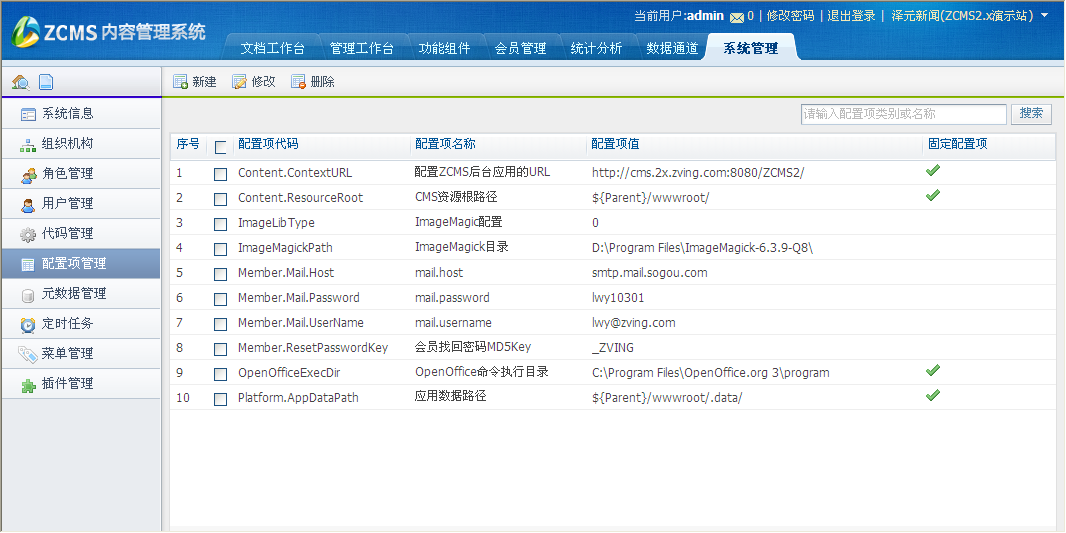Open 组织机构 in the sidebar
This screenshot has width=1066, height=533.
coord(67,144)
